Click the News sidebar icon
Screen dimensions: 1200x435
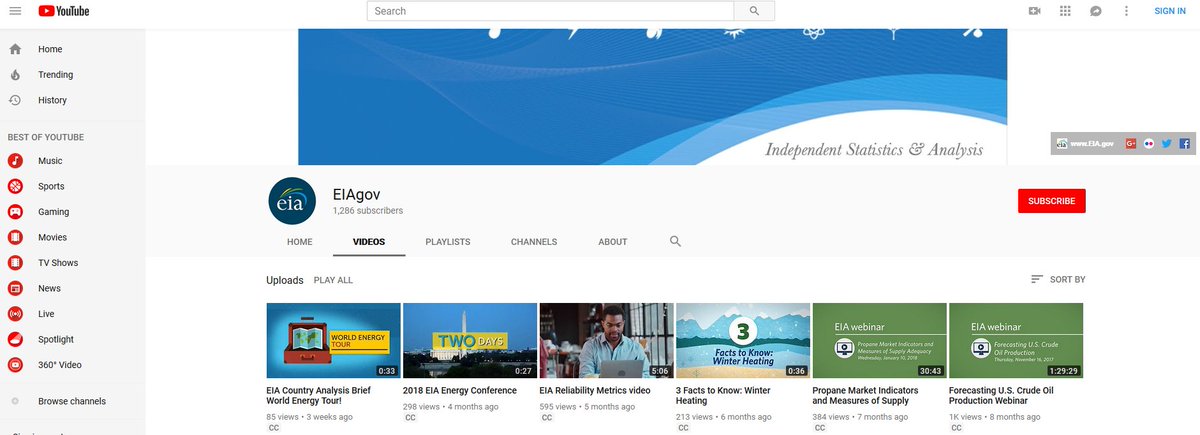(15, 288)
